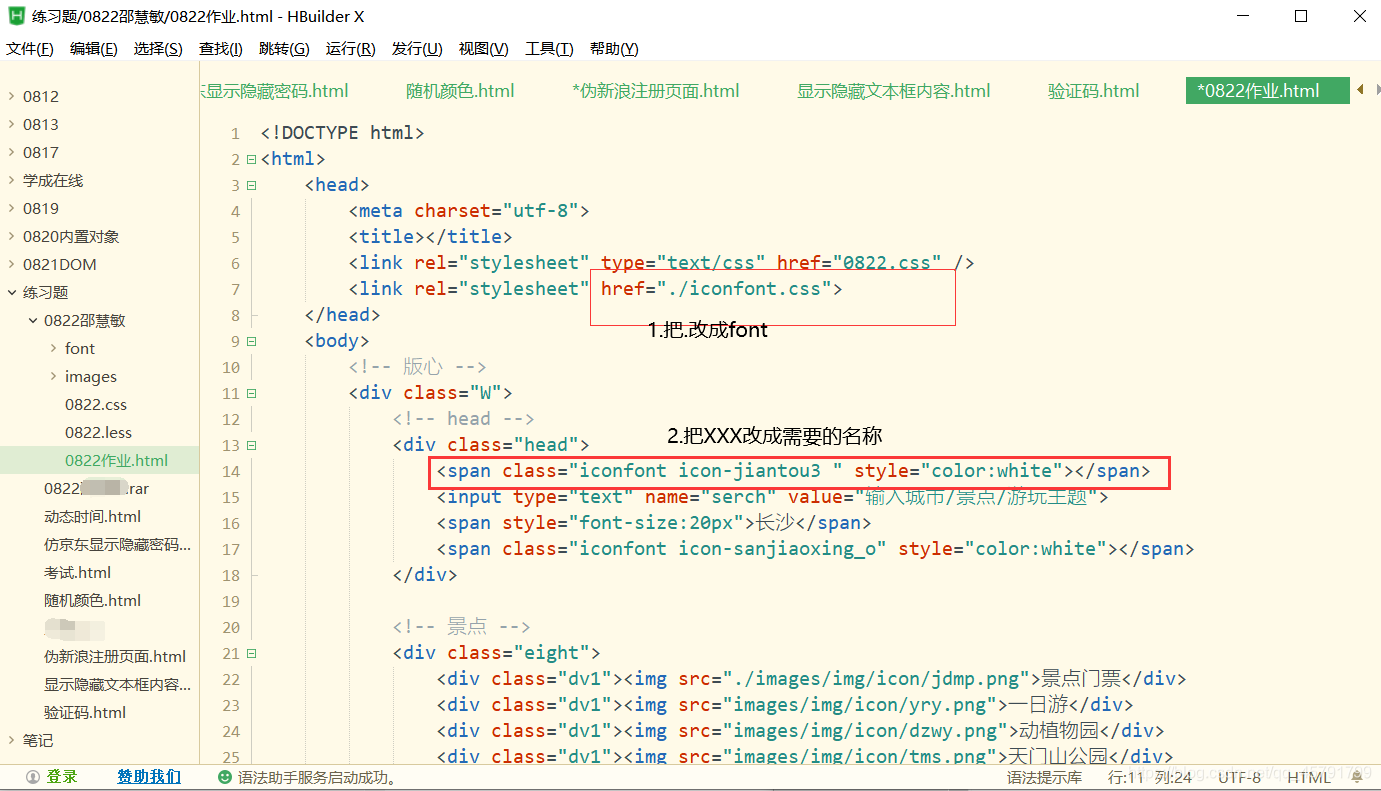Click the UTF-8 encoding indicator
This screenshot has height=791, width=1381.
[x=1240, y=777]
